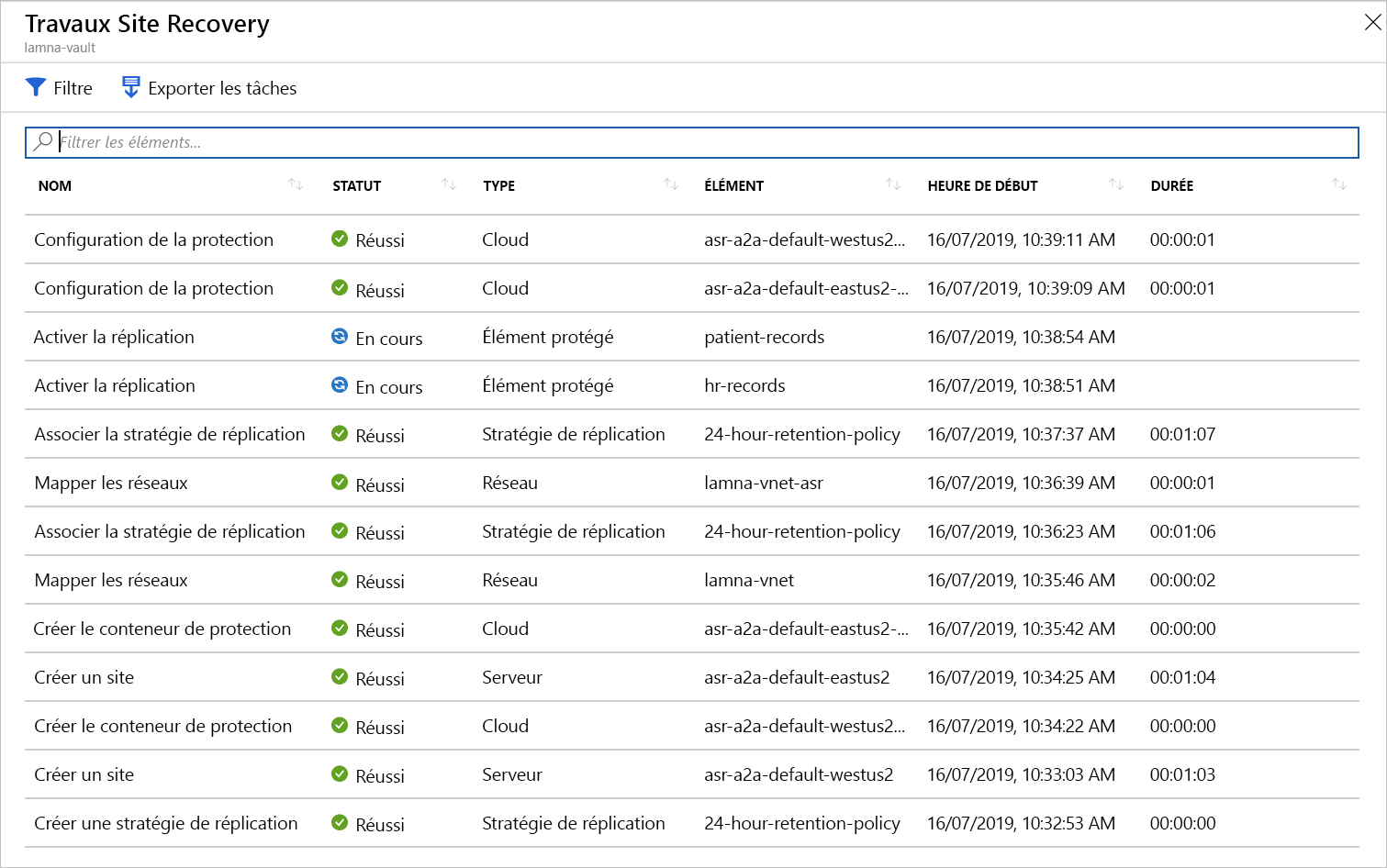Screen dimensions: 1387x868
Task: Click the asr-a2a-default-eastus2 Serveur element cell
Action: click(797, 677)
